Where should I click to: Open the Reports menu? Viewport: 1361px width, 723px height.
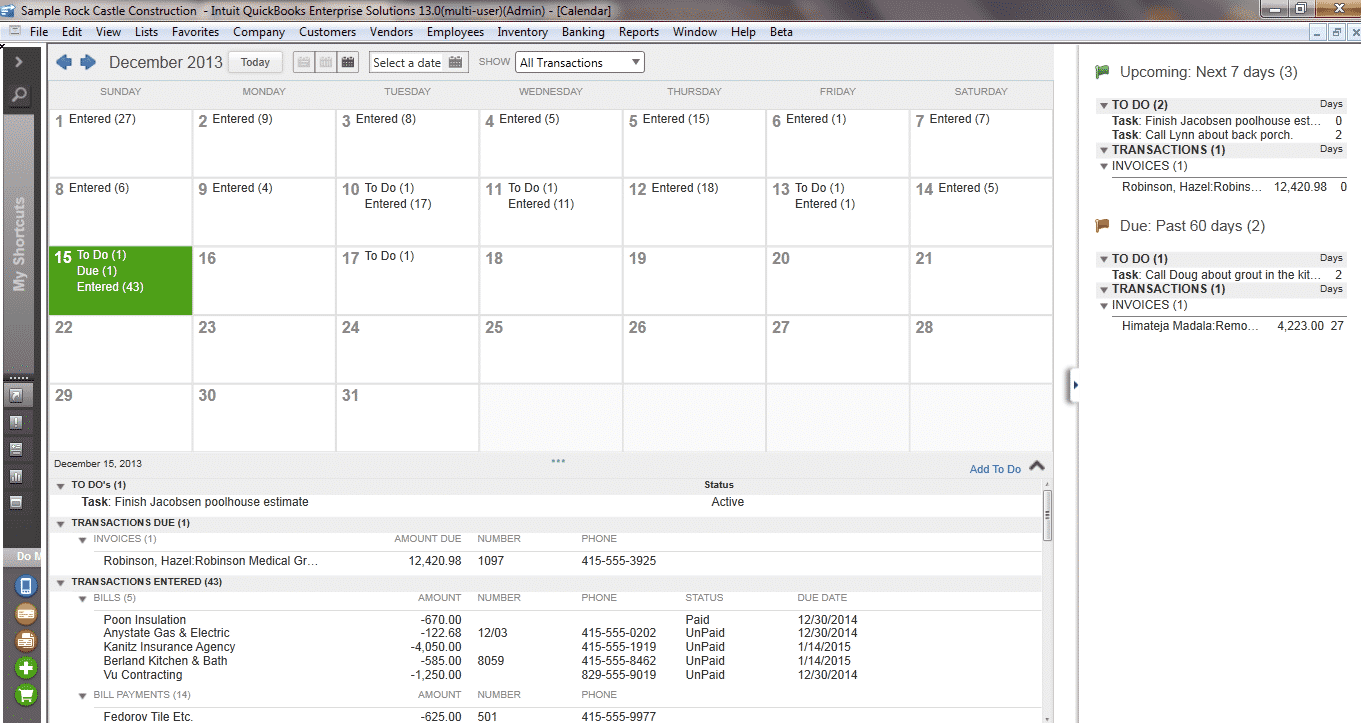coord(639,32)
